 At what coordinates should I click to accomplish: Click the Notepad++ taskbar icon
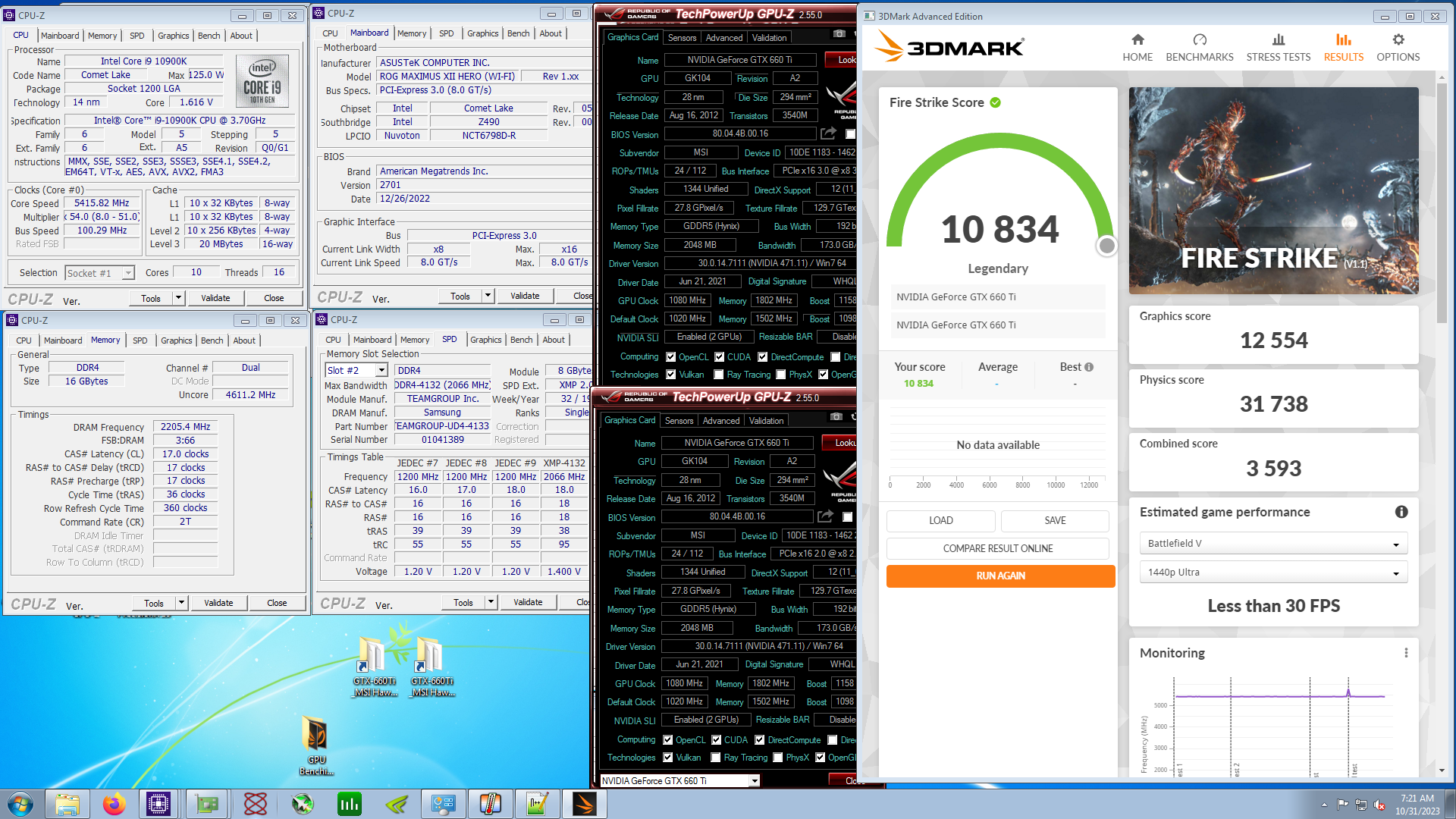coord(538,804)
